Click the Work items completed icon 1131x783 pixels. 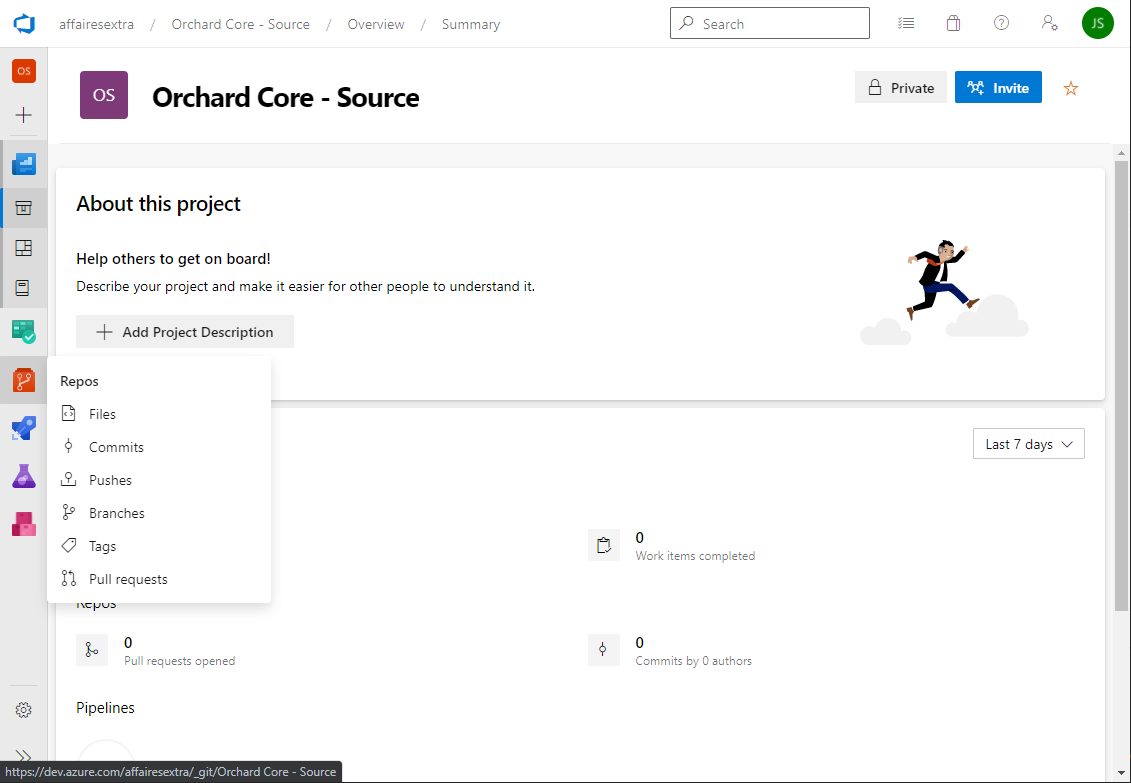(x=604, y=545)
